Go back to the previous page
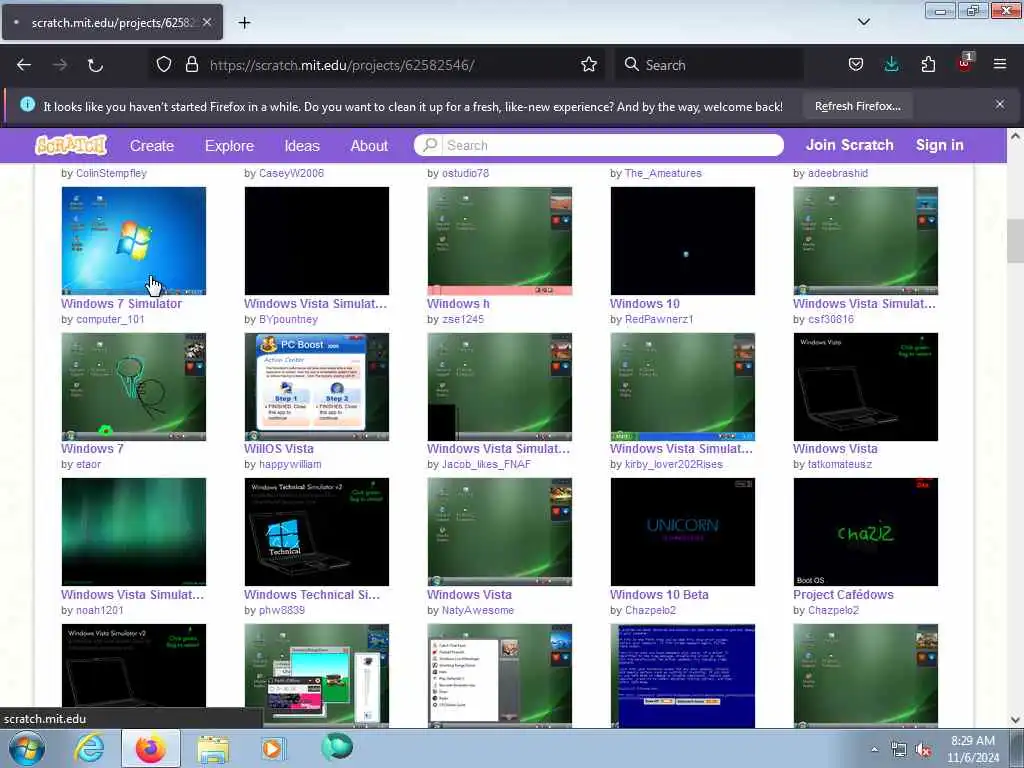The image size is (1024, 768). tap(24, 65)
